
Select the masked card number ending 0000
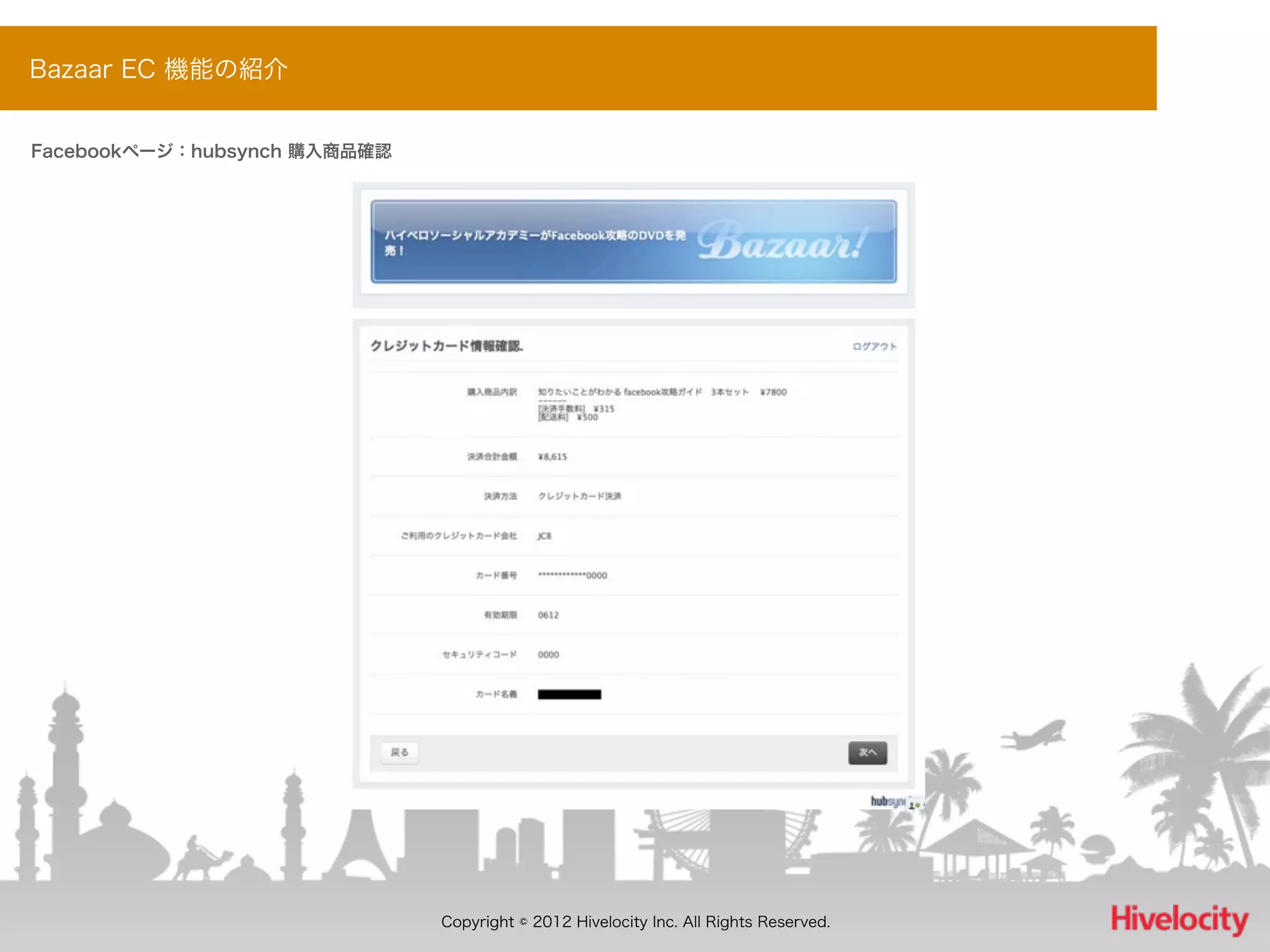(572, 576)
